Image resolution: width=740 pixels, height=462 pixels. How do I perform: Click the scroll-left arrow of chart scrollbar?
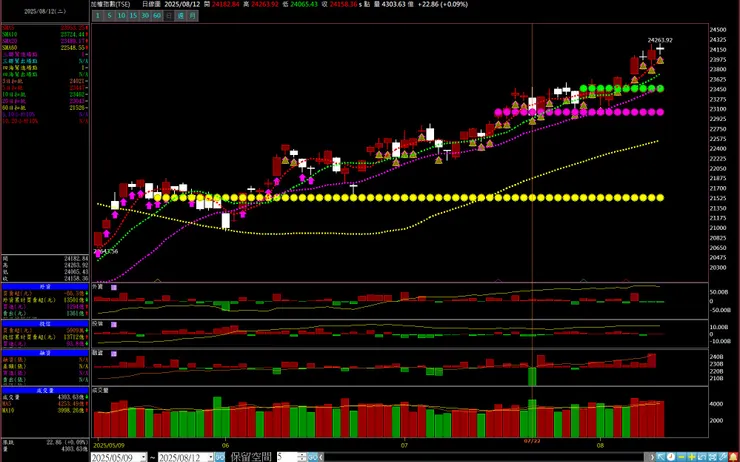tap(321, 457)
